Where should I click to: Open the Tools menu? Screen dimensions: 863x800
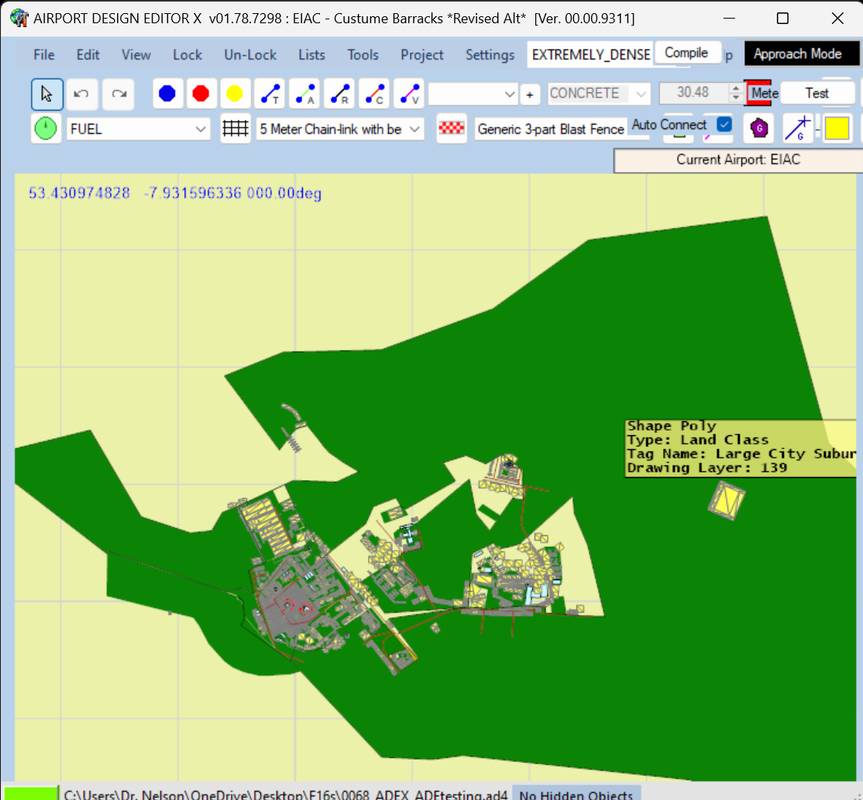(363, 55)
